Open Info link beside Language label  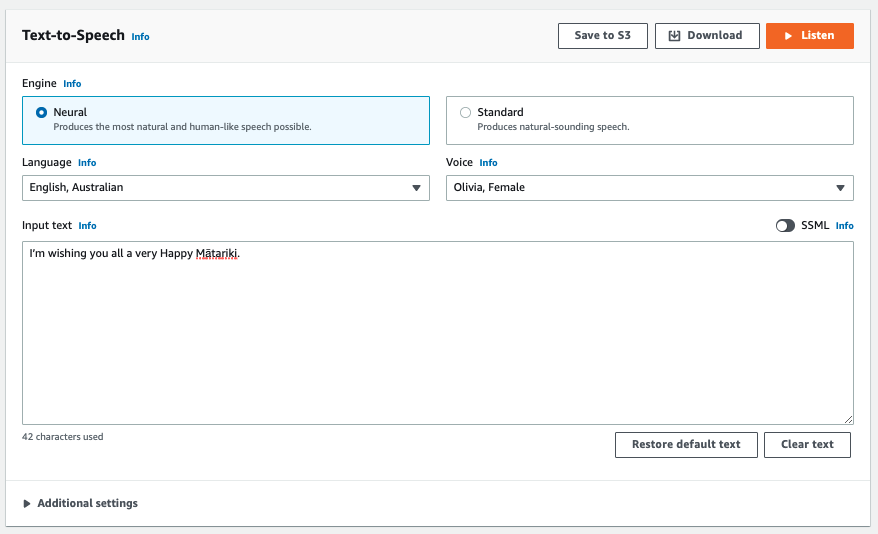click(87, 163)
